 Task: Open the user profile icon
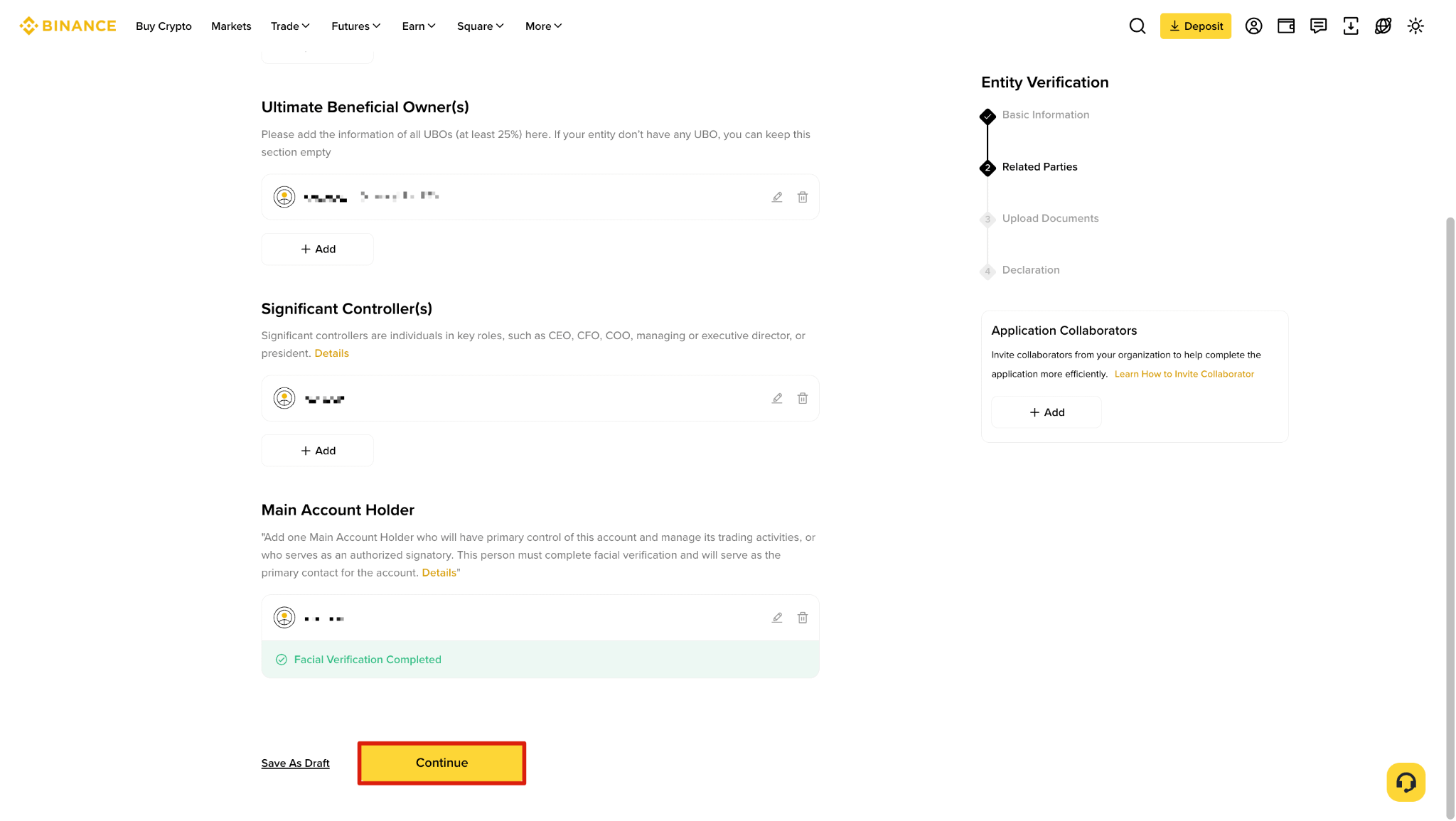pos(1253,26)
